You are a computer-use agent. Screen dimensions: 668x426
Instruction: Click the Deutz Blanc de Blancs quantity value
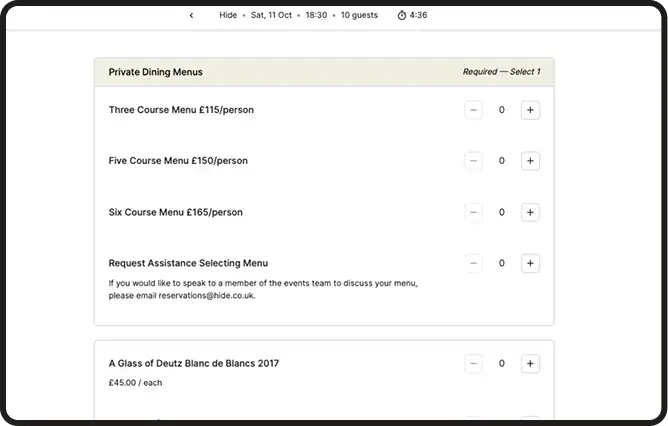point(502,363)
